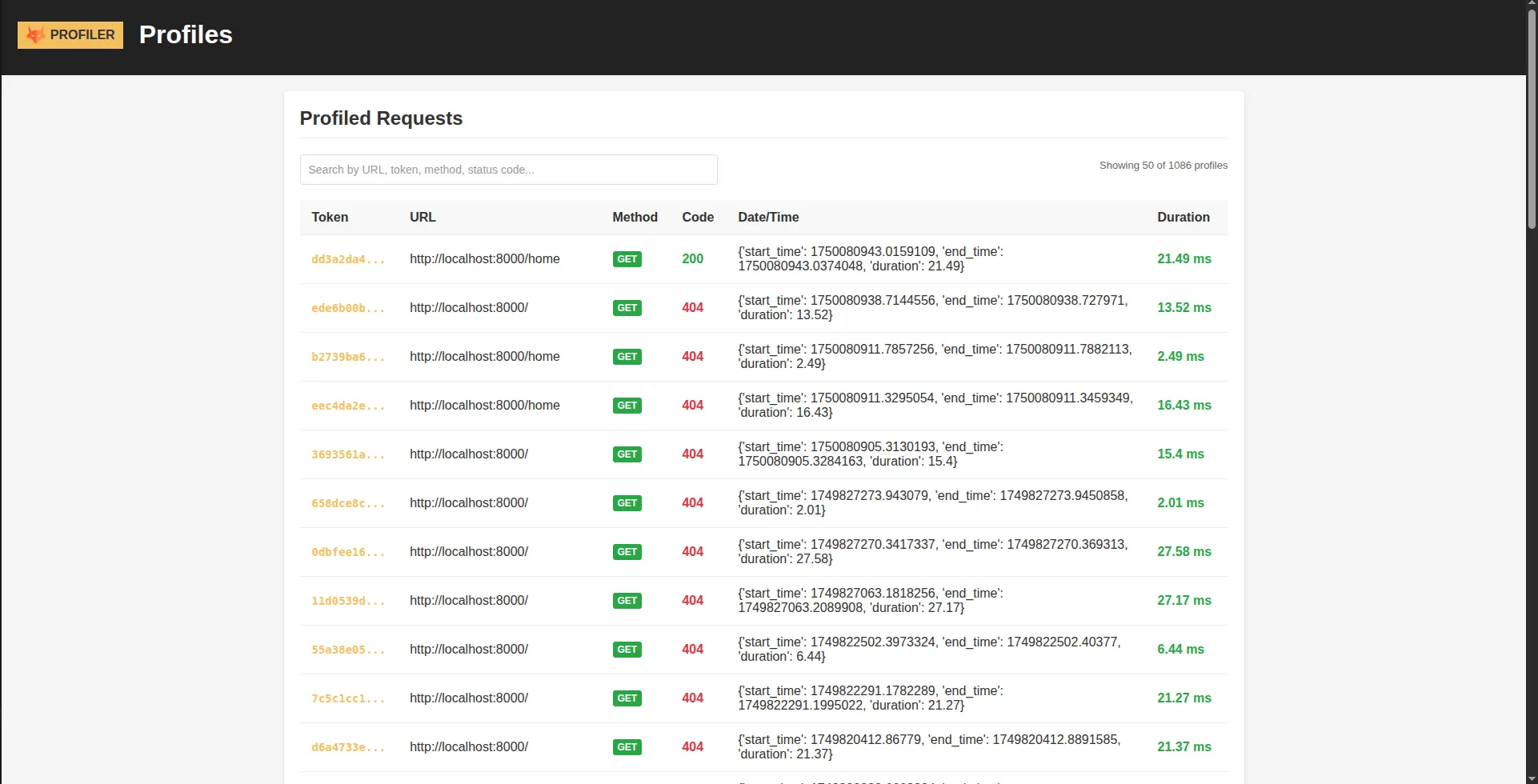Viewport: 1538px width, 784px height.
Task: Click the GET badge in 658dce8c row
Action: pos(627,503)
